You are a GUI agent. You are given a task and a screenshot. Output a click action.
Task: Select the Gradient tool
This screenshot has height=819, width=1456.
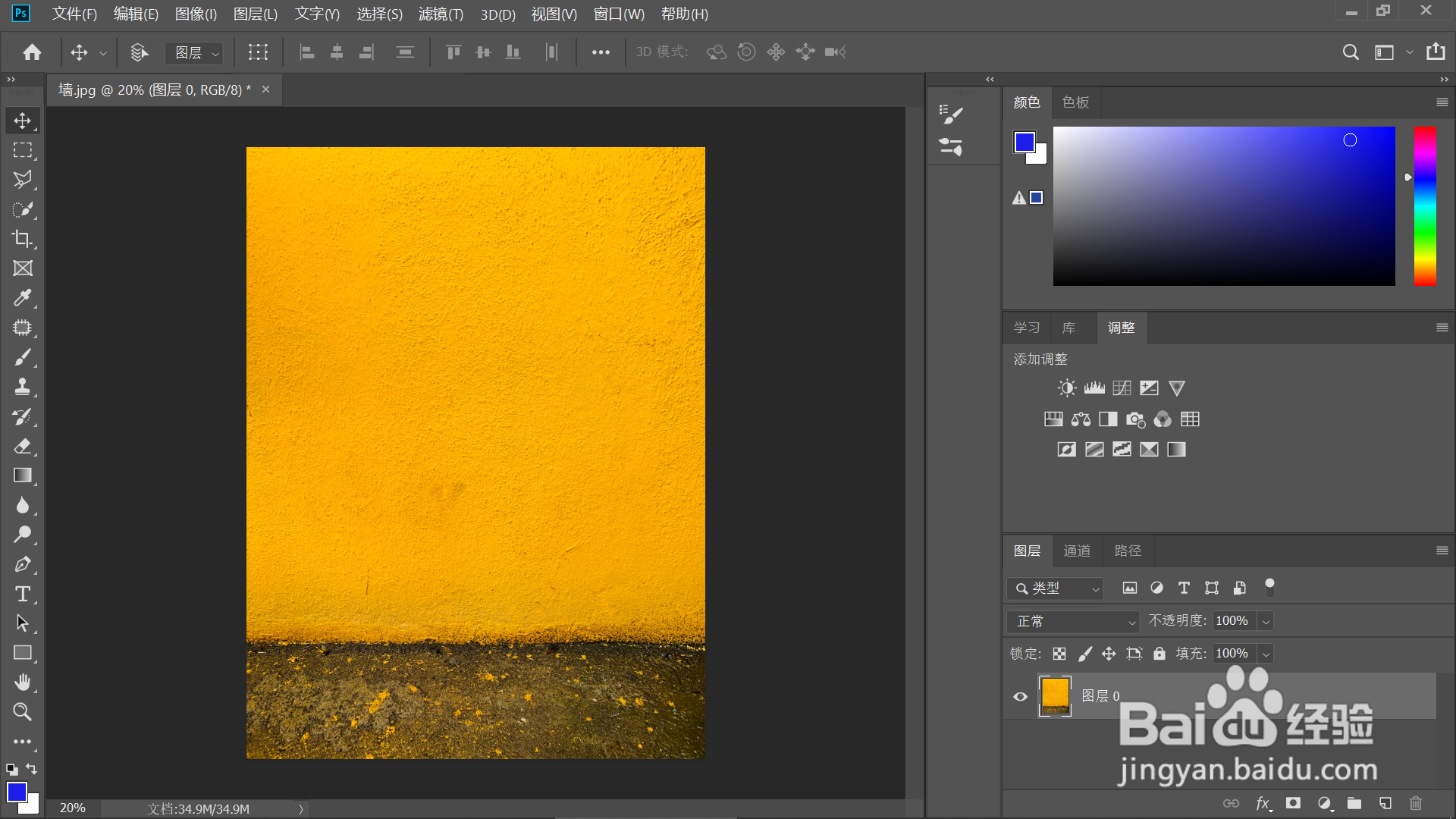pos(22,475)
